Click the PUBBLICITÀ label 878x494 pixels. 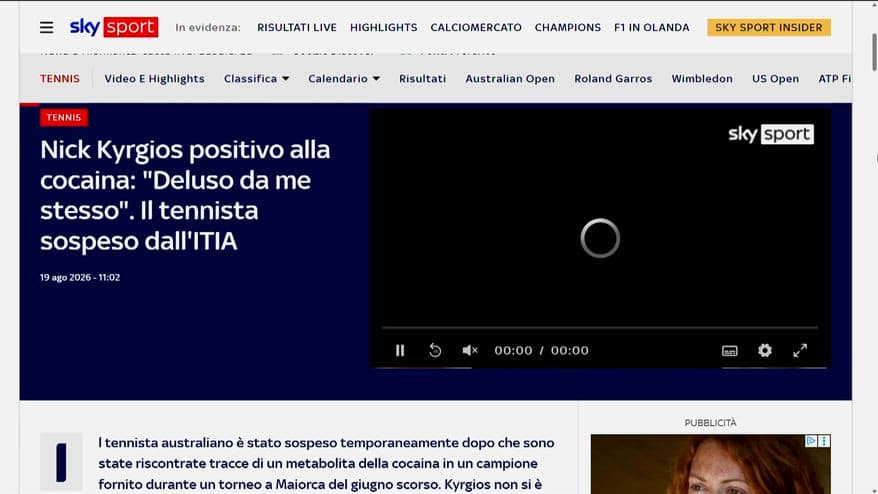711,423
